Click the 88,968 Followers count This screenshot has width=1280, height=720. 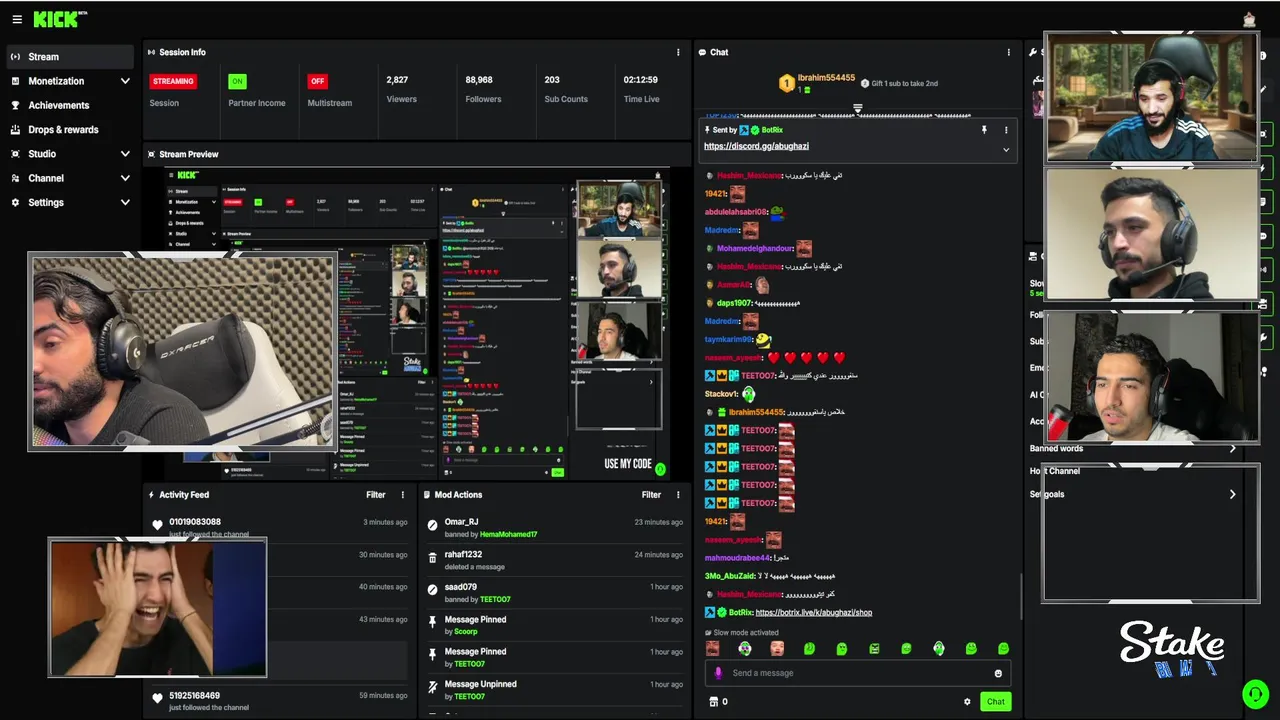click(x=479, y=80)
